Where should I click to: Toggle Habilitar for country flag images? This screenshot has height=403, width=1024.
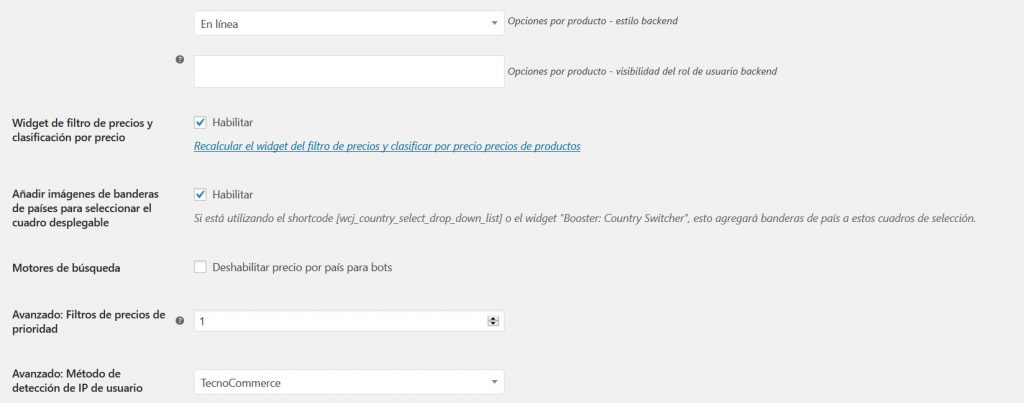click(200, 194)
